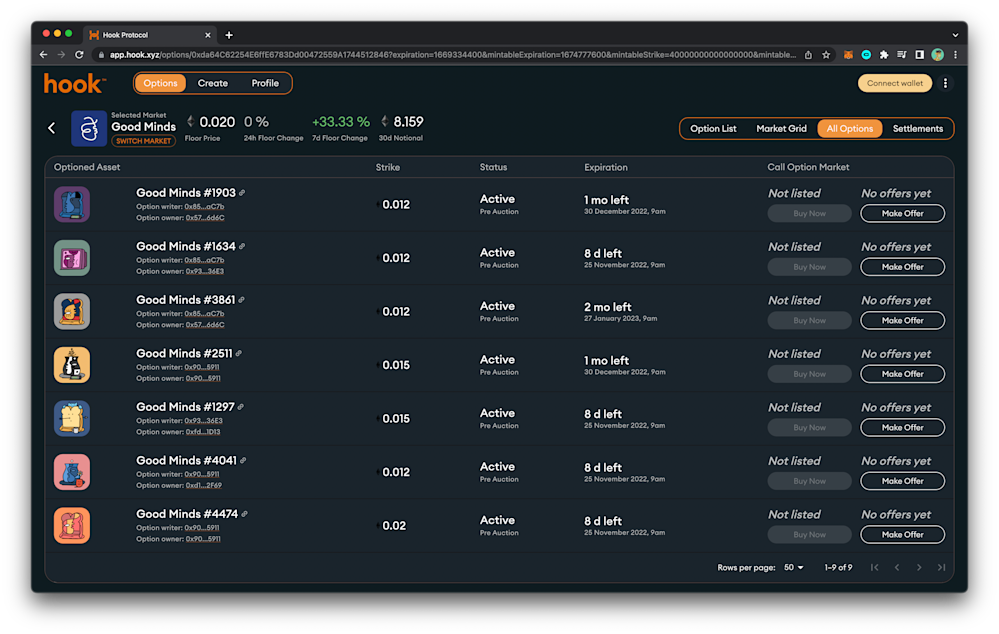Screen dimensions: 999x634
Task: Click the Connect wallet button
Action: (895, 83)
